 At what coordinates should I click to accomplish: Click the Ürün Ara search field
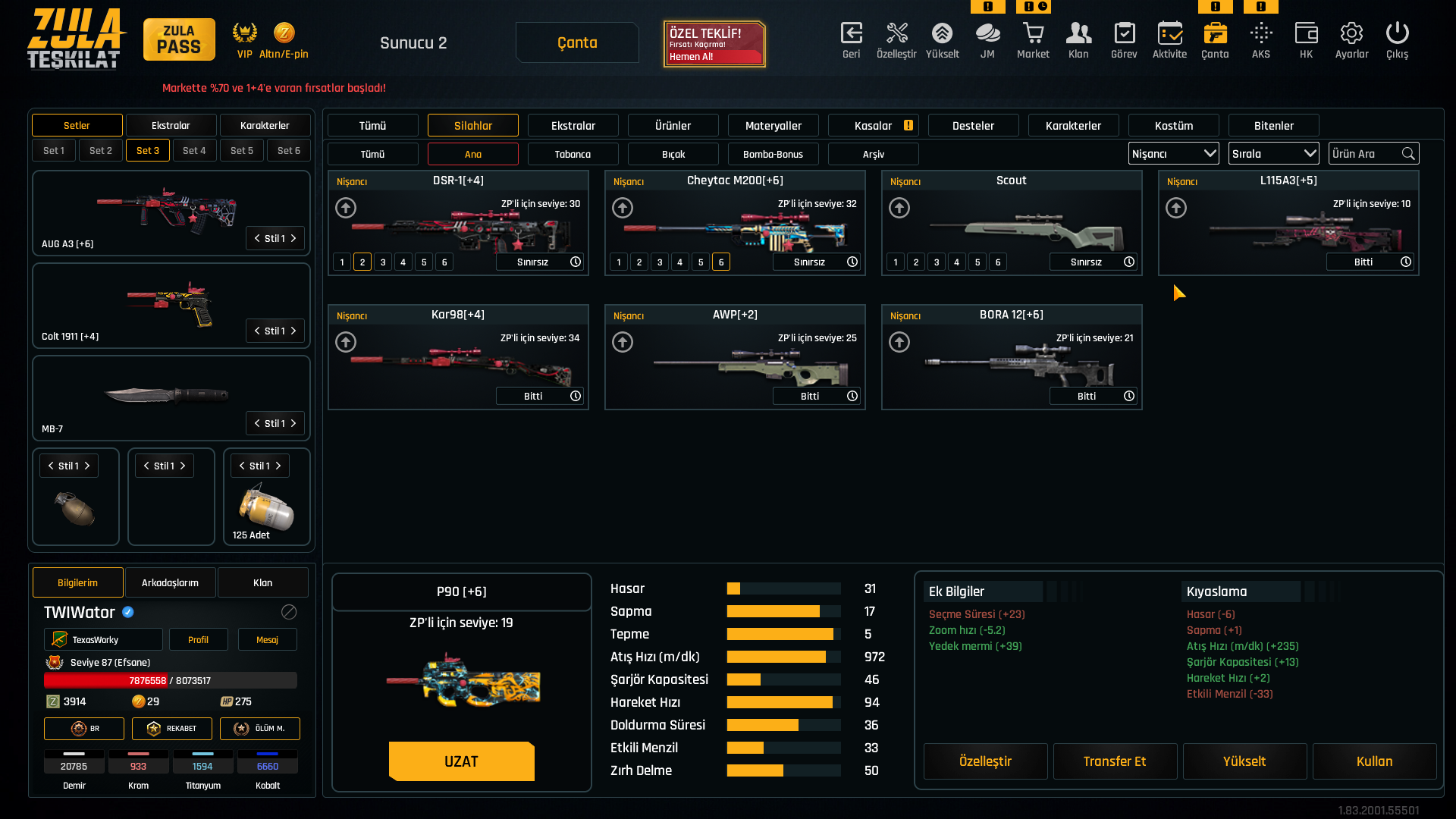[1373, 154]
